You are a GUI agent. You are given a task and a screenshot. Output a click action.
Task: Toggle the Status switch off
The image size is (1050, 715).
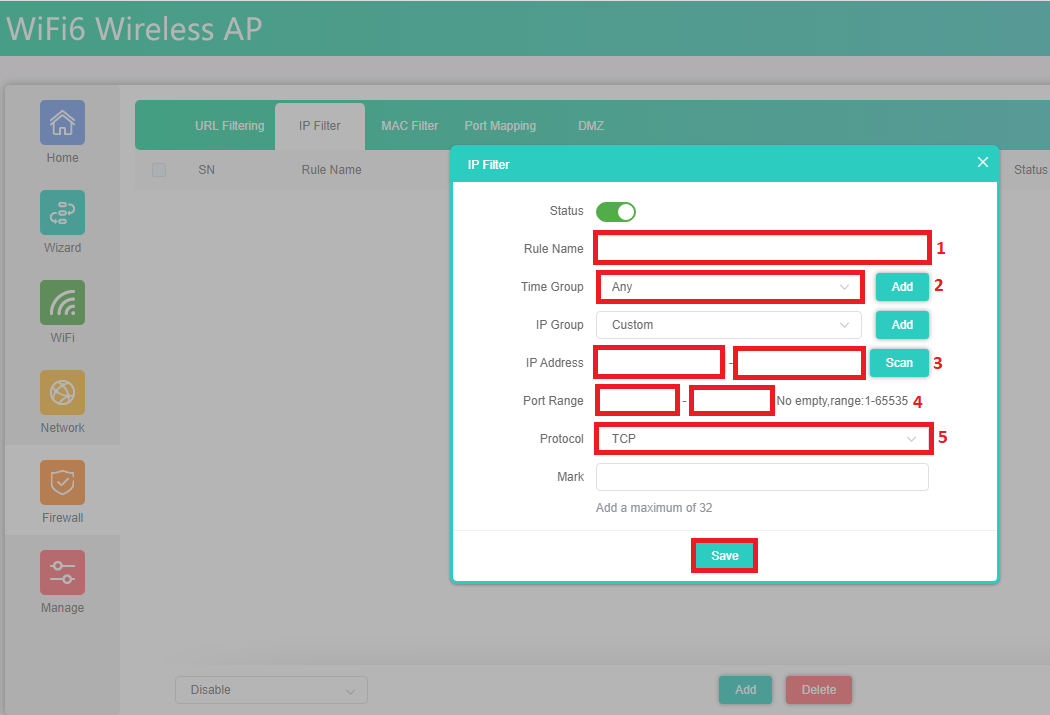pyautogui.click(x=616, y=212)
